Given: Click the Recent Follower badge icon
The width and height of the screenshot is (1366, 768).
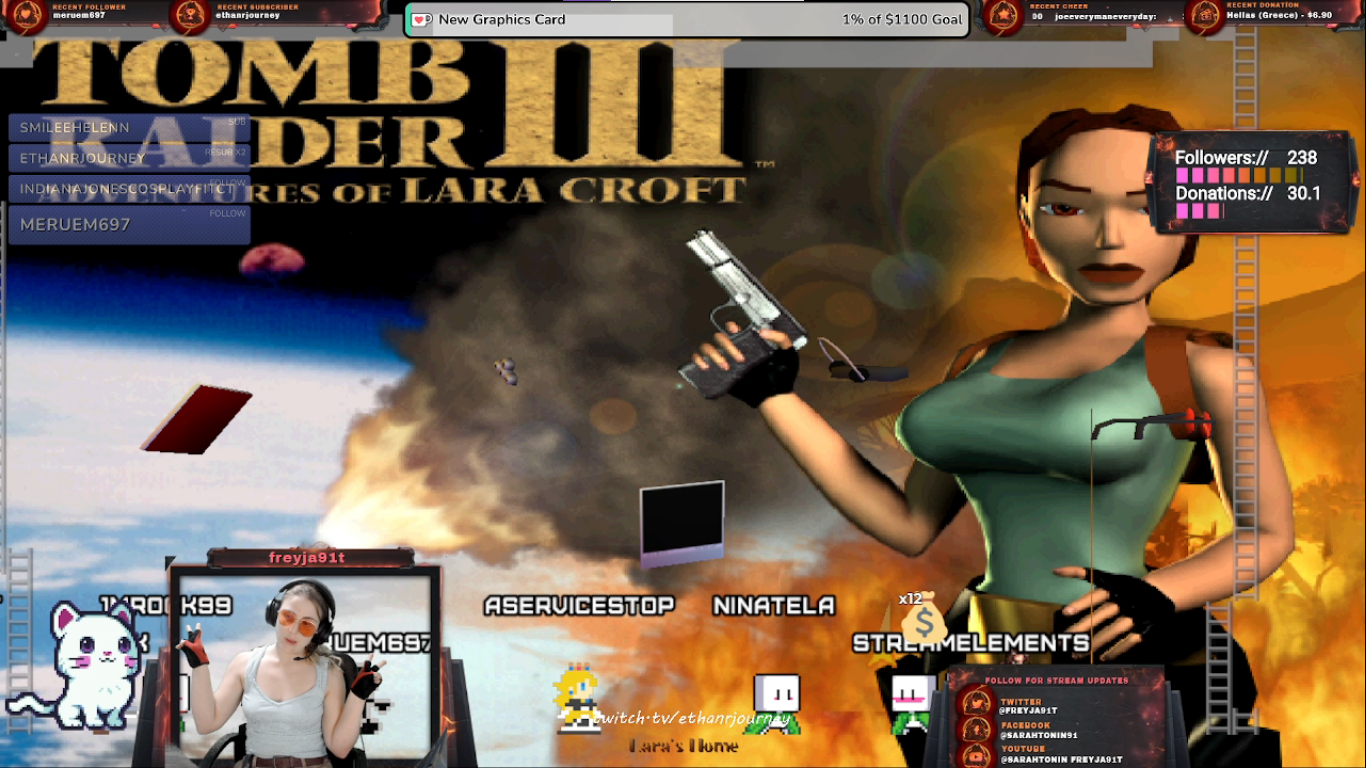Looking at the screenshot, I should pyautogui.click(x=27, y=15).
